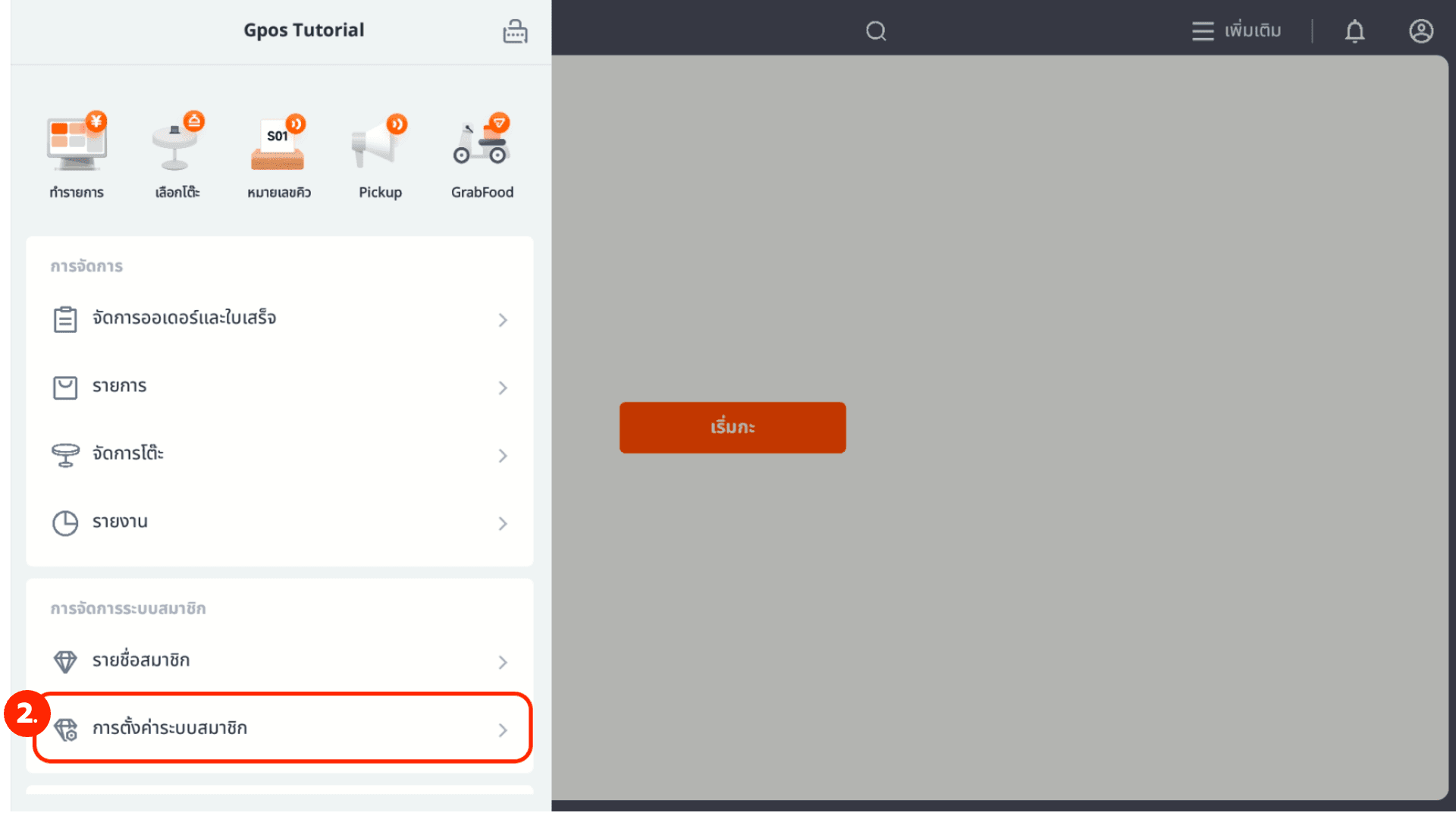Open the ทำรายการ order screen icon
The height and width of the screenshot is (819, 1456).
pyautogui.click(x=77, y=143)
